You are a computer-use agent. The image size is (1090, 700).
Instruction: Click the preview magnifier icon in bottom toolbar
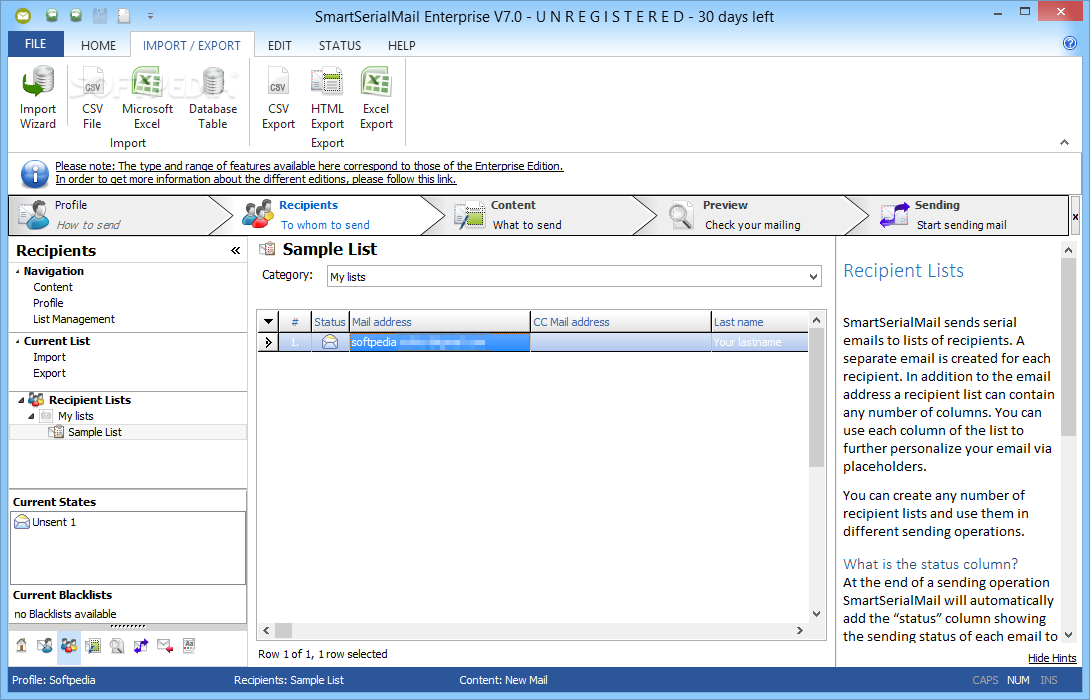[x=117, y=646]
